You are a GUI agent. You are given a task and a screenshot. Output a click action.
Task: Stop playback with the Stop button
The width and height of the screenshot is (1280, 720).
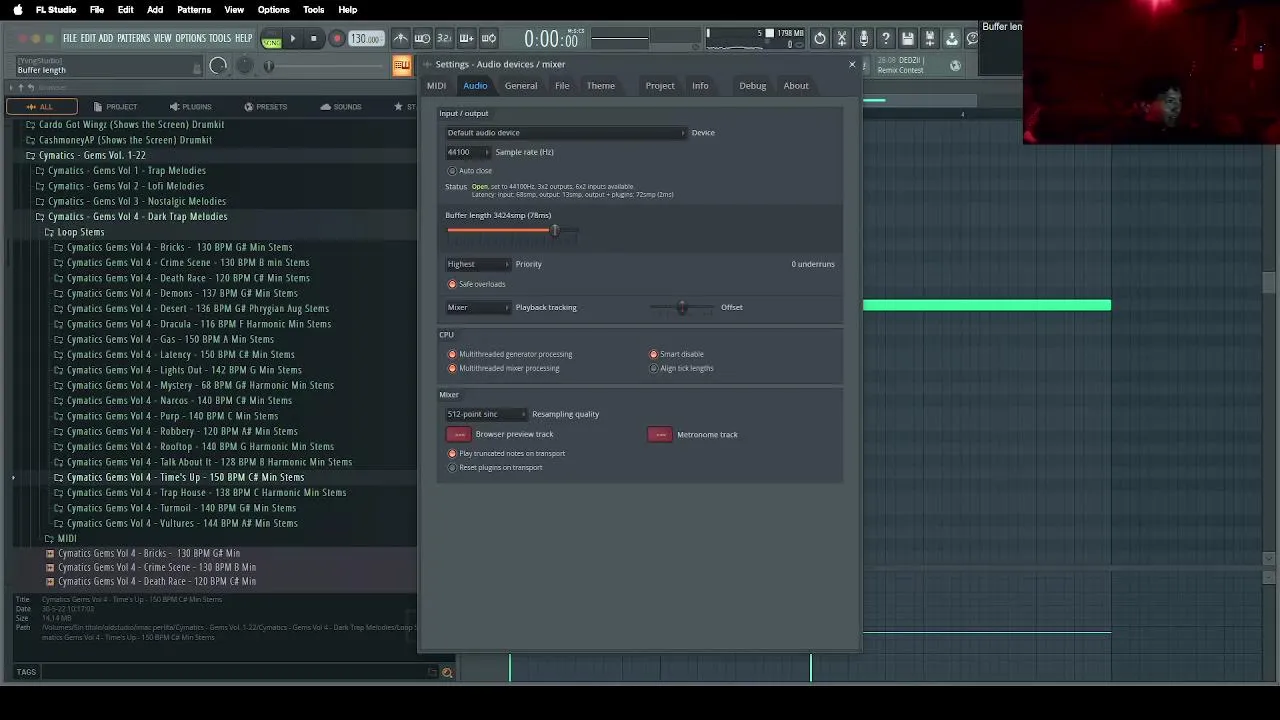click(313, 39)
